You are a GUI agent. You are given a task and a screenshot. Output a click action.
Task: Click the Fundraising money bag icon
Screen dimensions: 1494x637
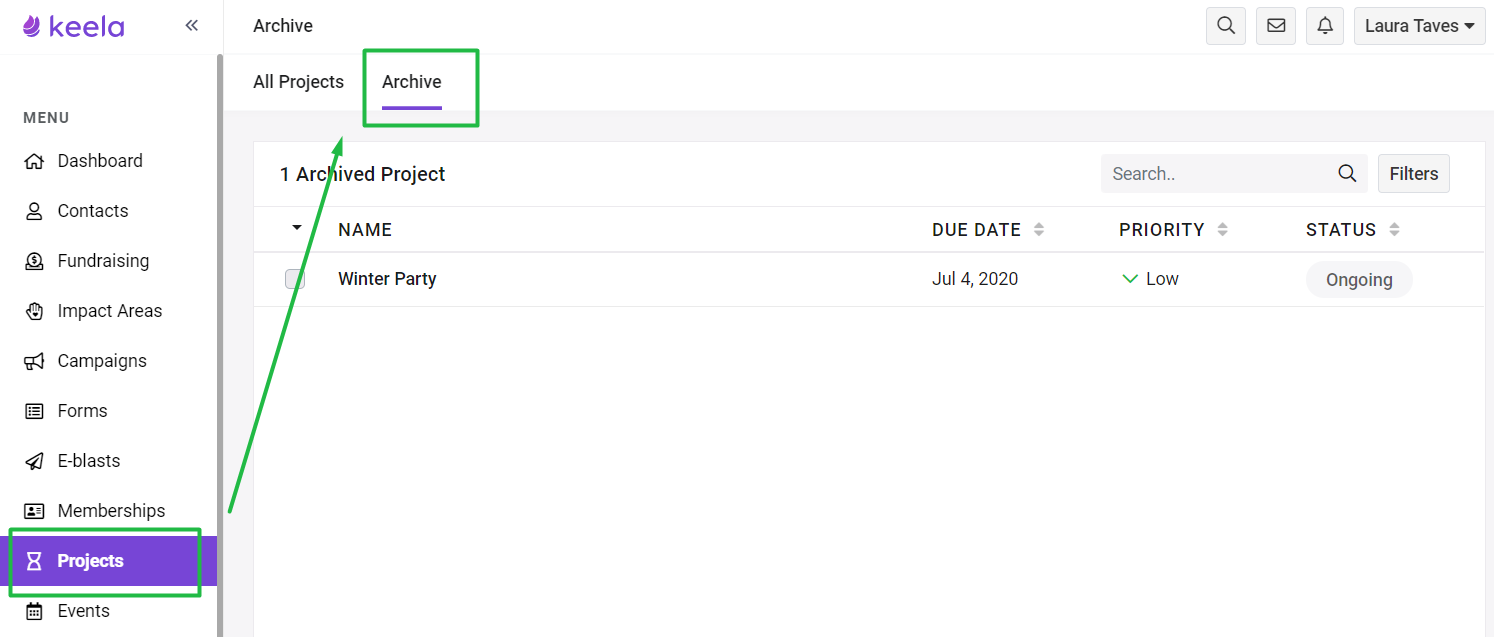coord(34,261)
